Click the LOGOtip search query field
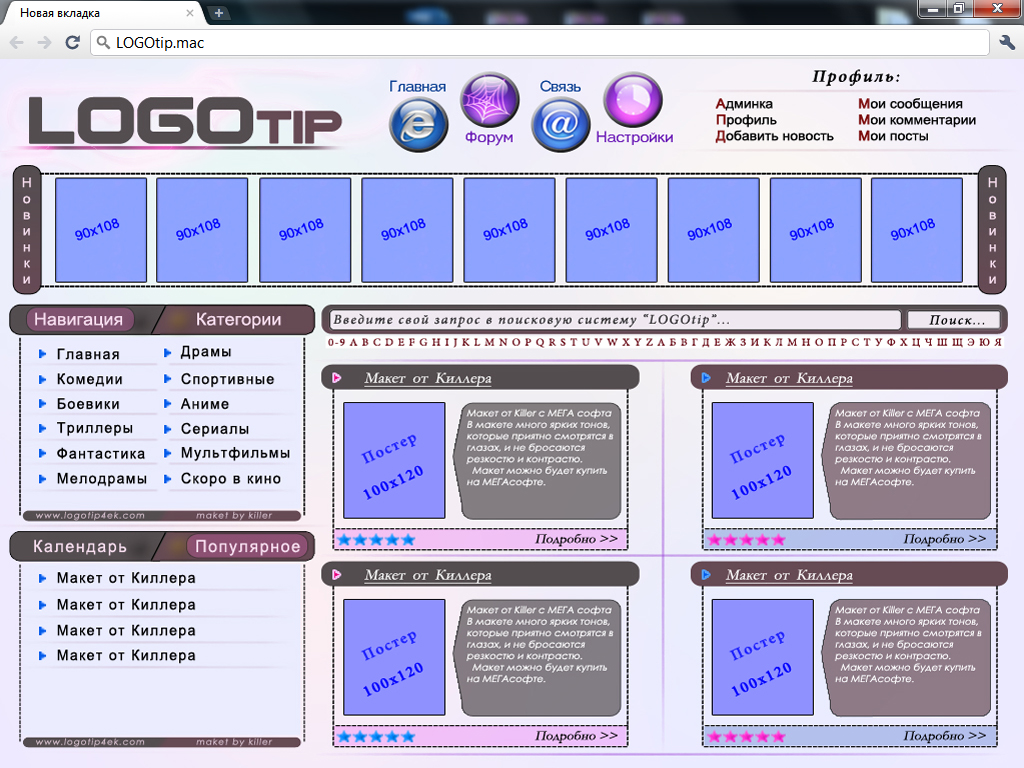Image resolution: width=1024 pixels, height=768 pixels. point(615,319)
